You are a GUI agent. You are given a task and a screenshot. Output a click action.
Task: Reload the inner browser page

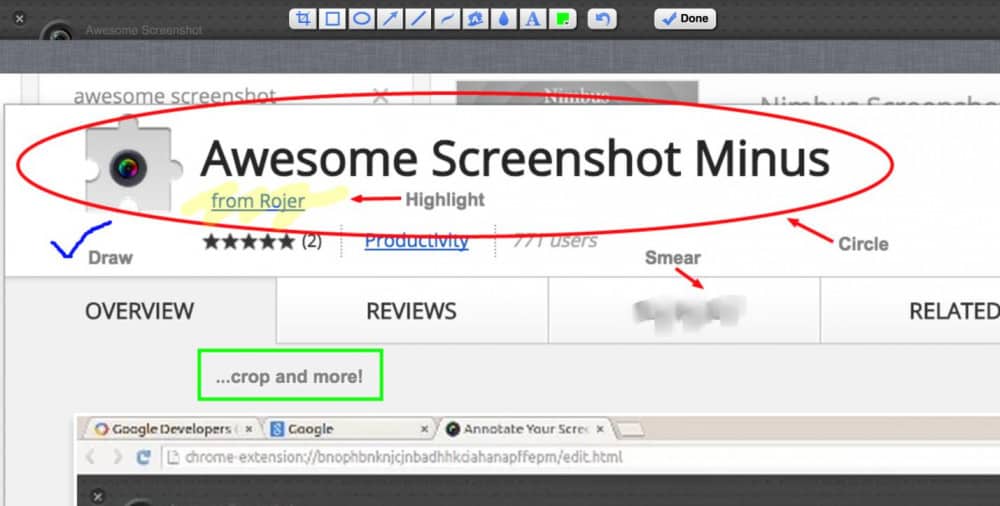[144, 457]
